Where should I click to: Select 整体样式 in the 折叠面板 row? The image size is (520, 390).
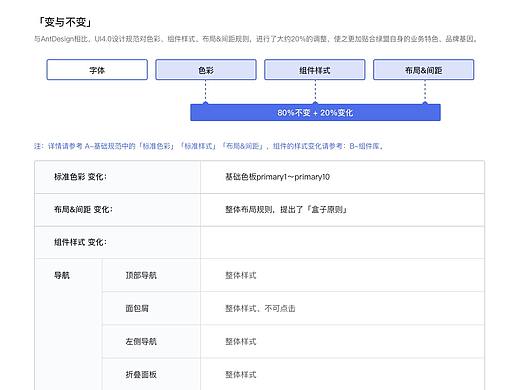[x=241, y=374]
